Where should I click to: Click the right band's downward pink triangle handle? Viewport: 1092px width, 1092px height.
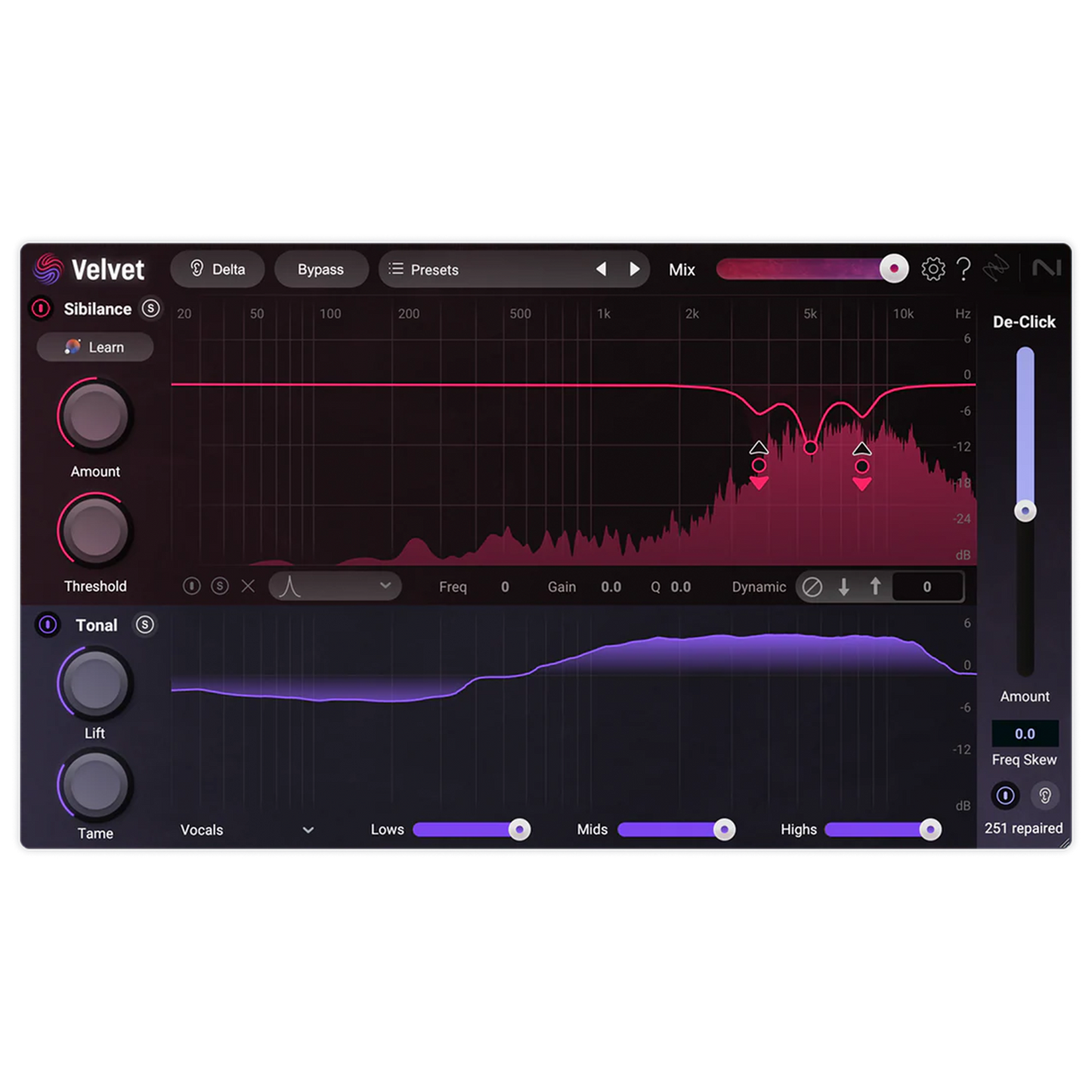[x=862, y=484]
